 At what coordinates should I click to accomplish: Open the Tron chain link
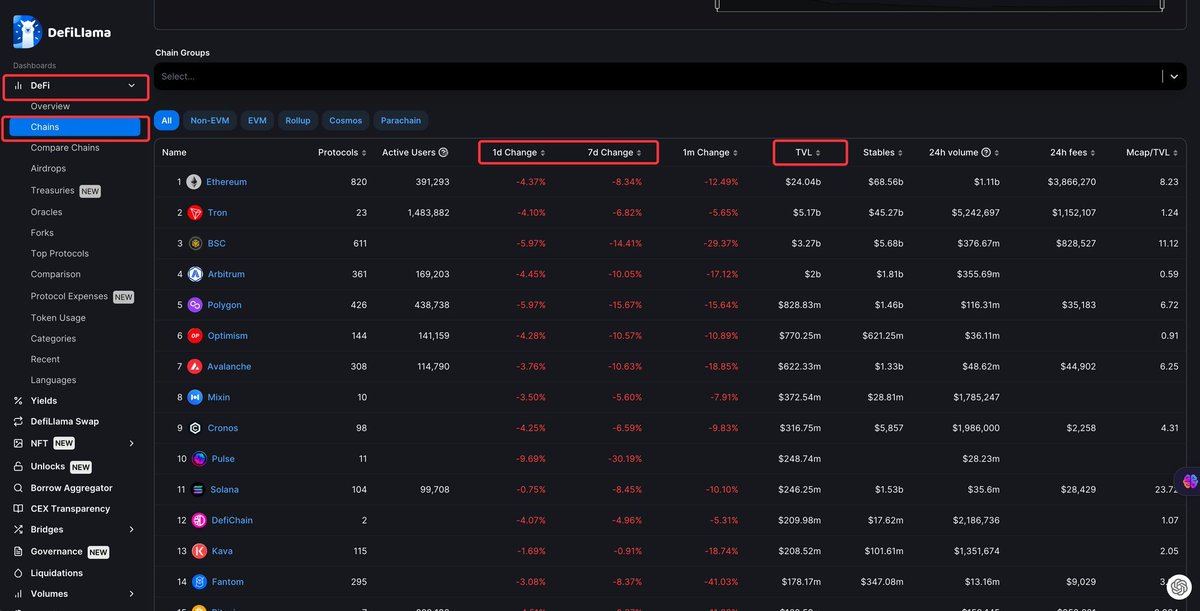[x=217, y=213]
